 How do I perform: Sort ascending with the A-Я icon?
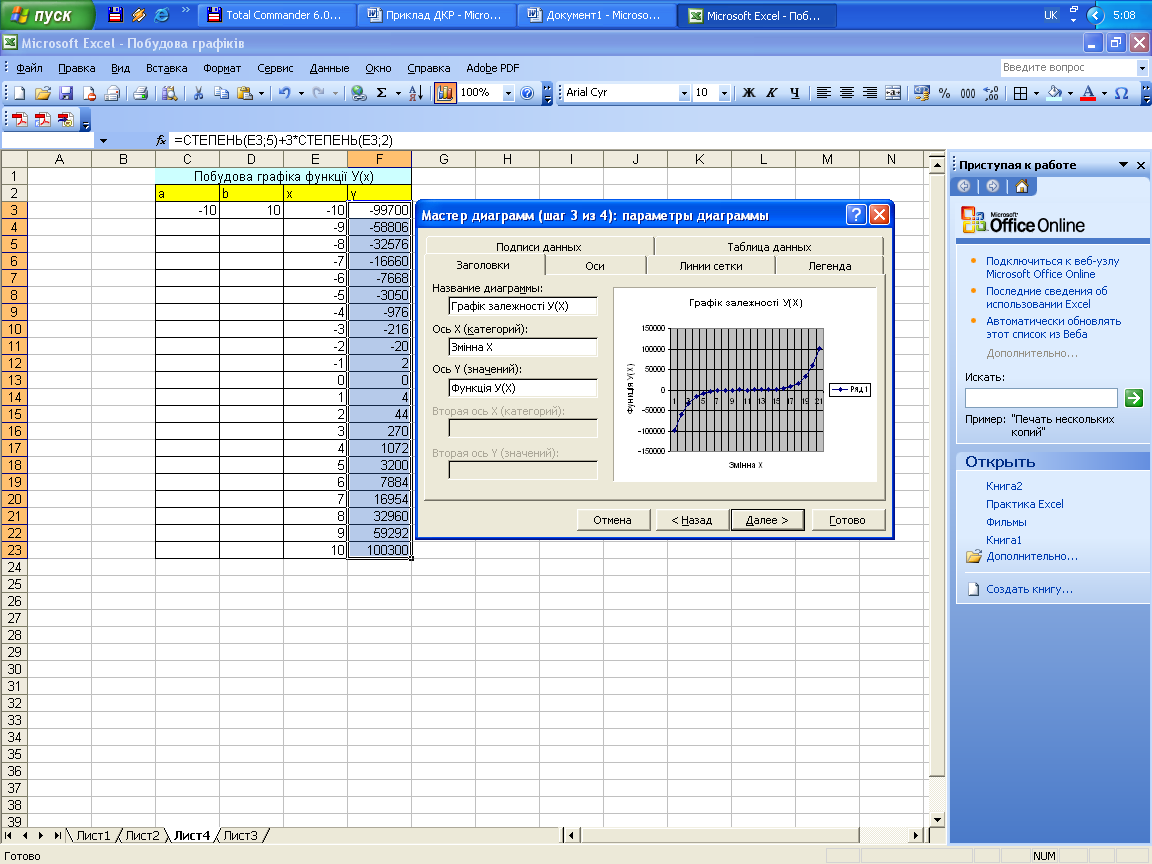pyautogui.click(x=416, y=93)
